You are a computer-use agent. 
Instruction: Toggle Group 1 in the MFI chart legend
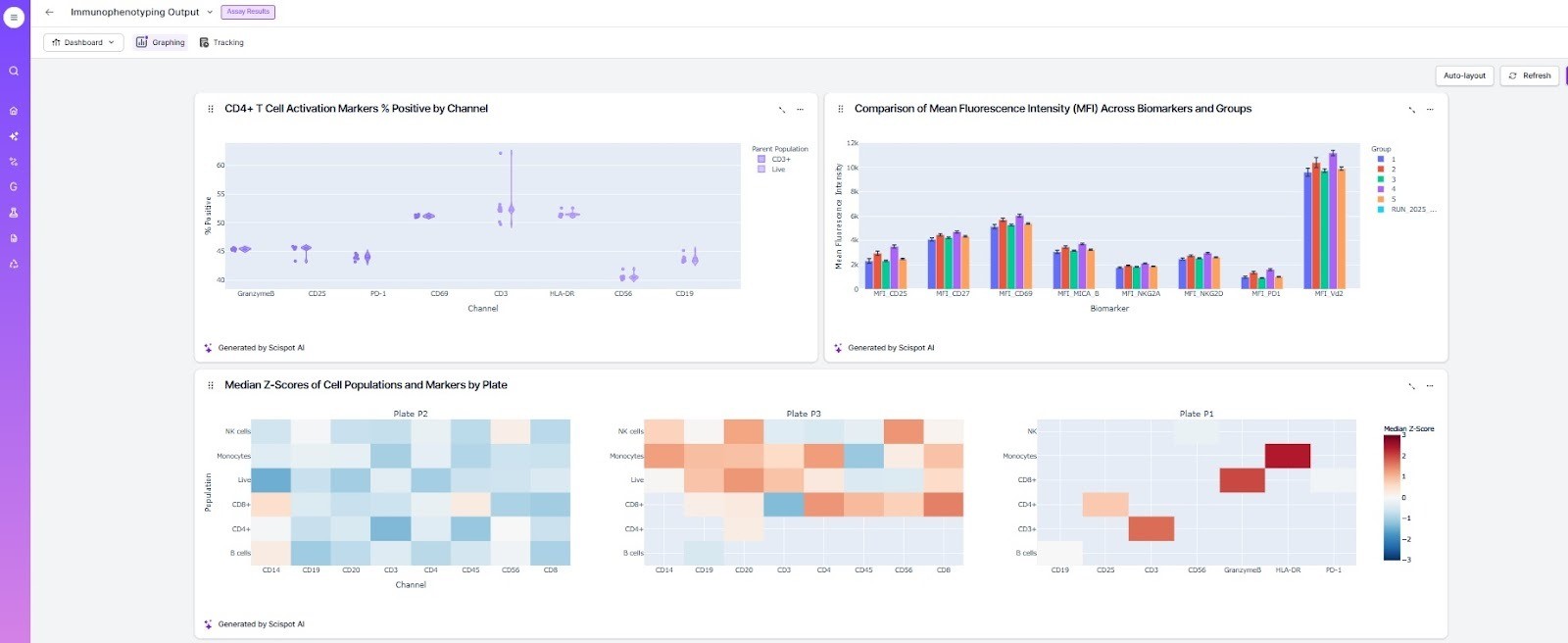pyautogui.click(x=1386, y=159)
